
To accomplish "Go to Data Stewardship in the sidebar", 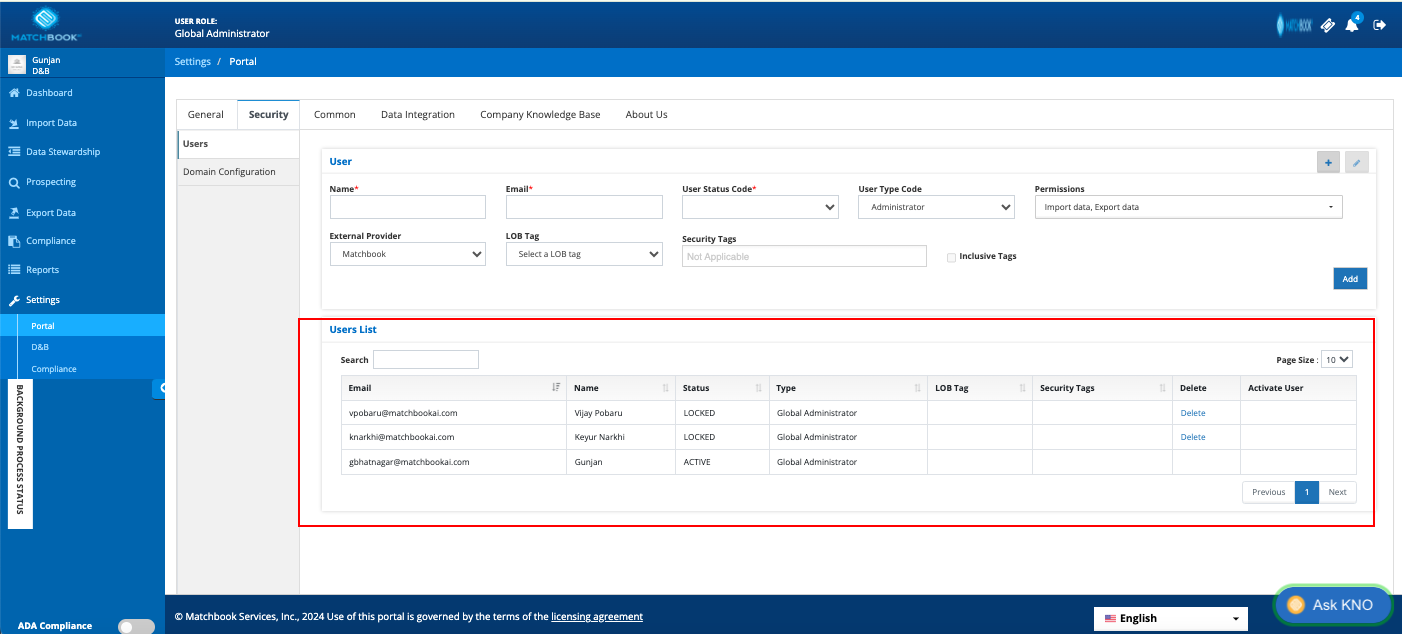I will (63, 152).
